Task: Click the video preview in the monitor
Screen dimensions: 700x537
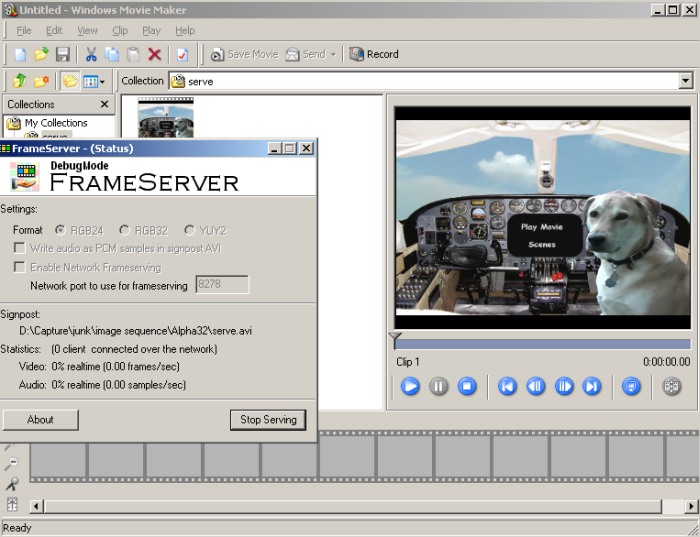Action: click(542, 218)
